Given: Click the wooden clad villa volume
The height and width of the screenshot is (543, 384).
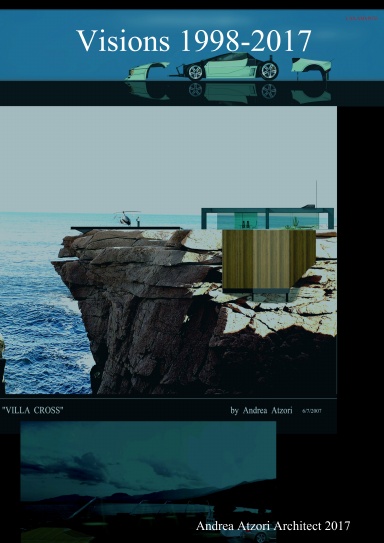Looking at the screenshot, I should click(x=269, y=259).
